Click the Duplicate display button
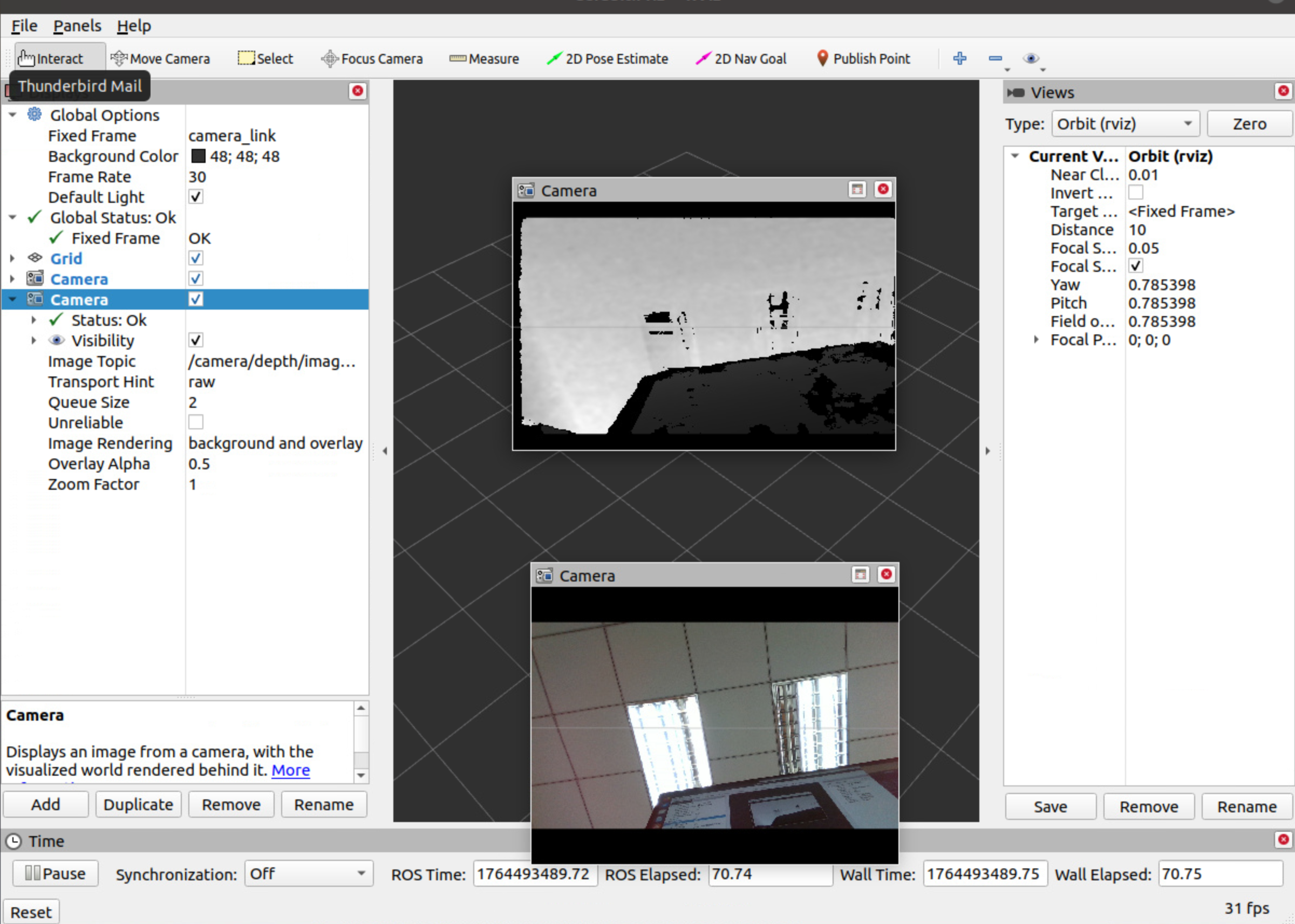Image resolution: width=1295 pixels, height=924 pixels. [138, 804]
